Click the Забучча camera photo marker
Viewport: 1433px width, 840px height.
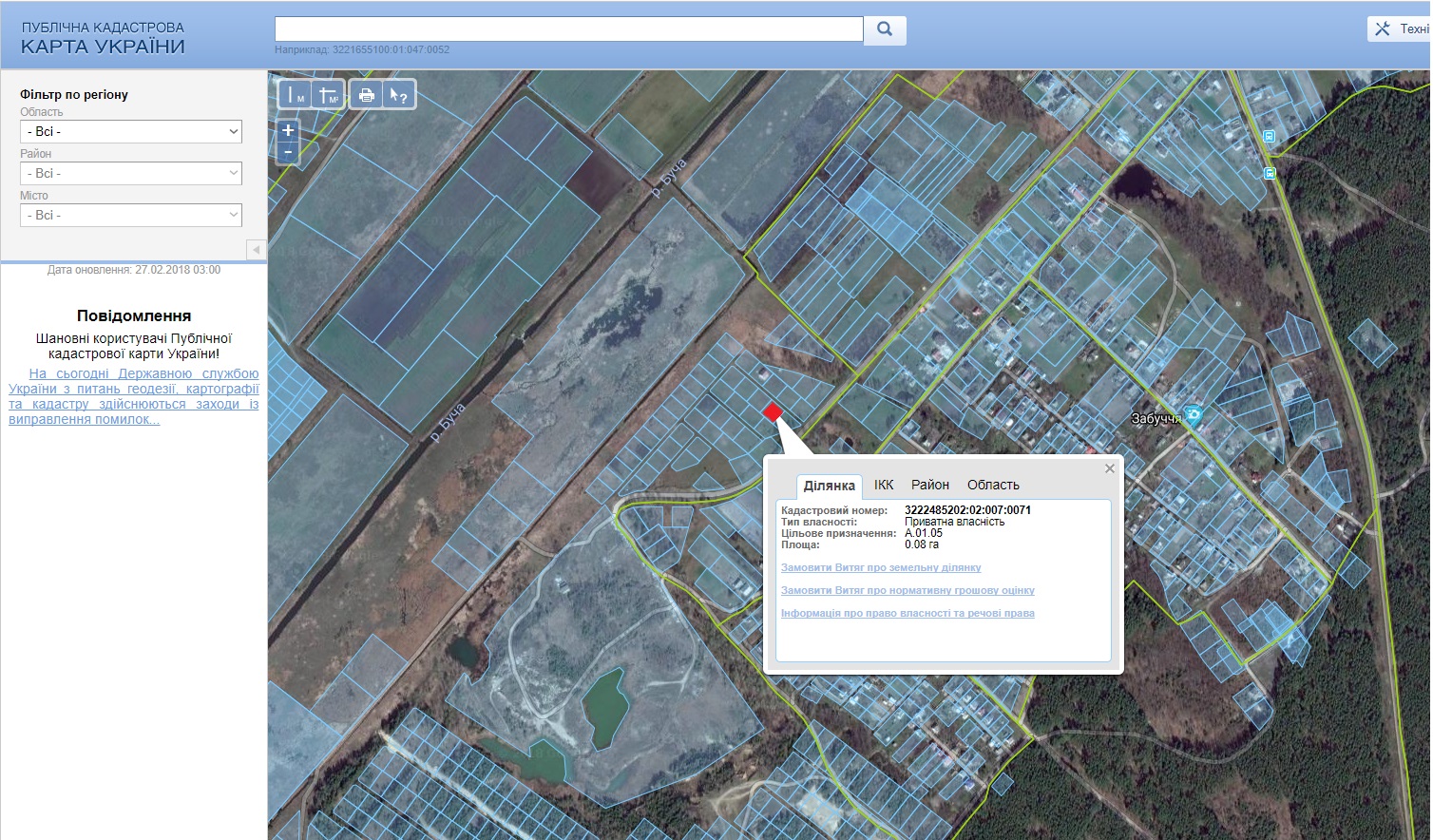pyautogui.click(x=1194, y=415)
